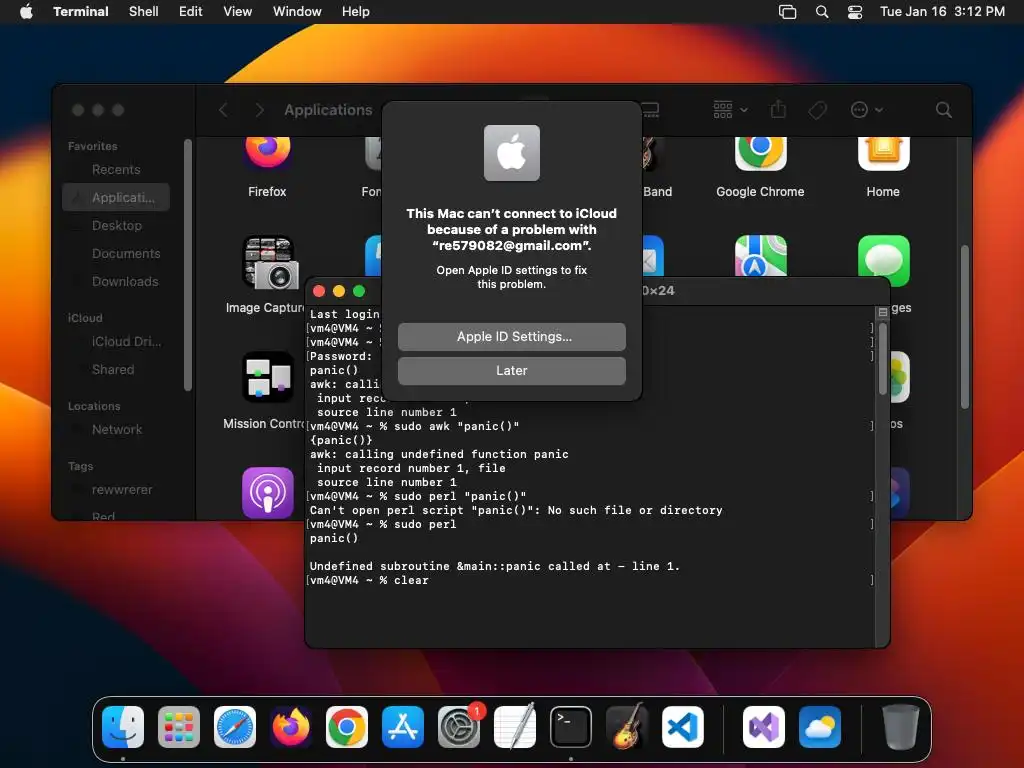
Task: Open the Terminal menu in menu bar
Action: pos(80,12)
